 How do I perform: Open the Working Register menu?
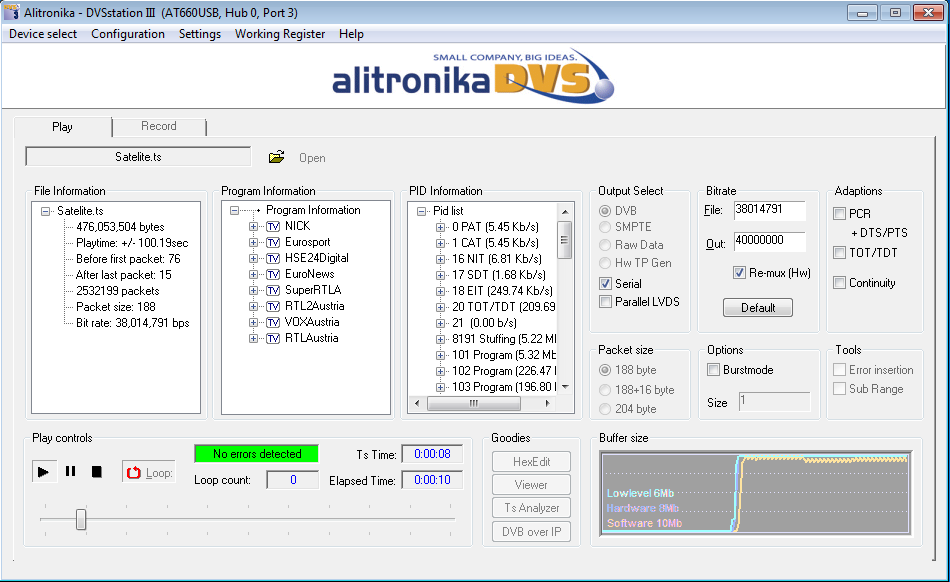click(279, 34)
